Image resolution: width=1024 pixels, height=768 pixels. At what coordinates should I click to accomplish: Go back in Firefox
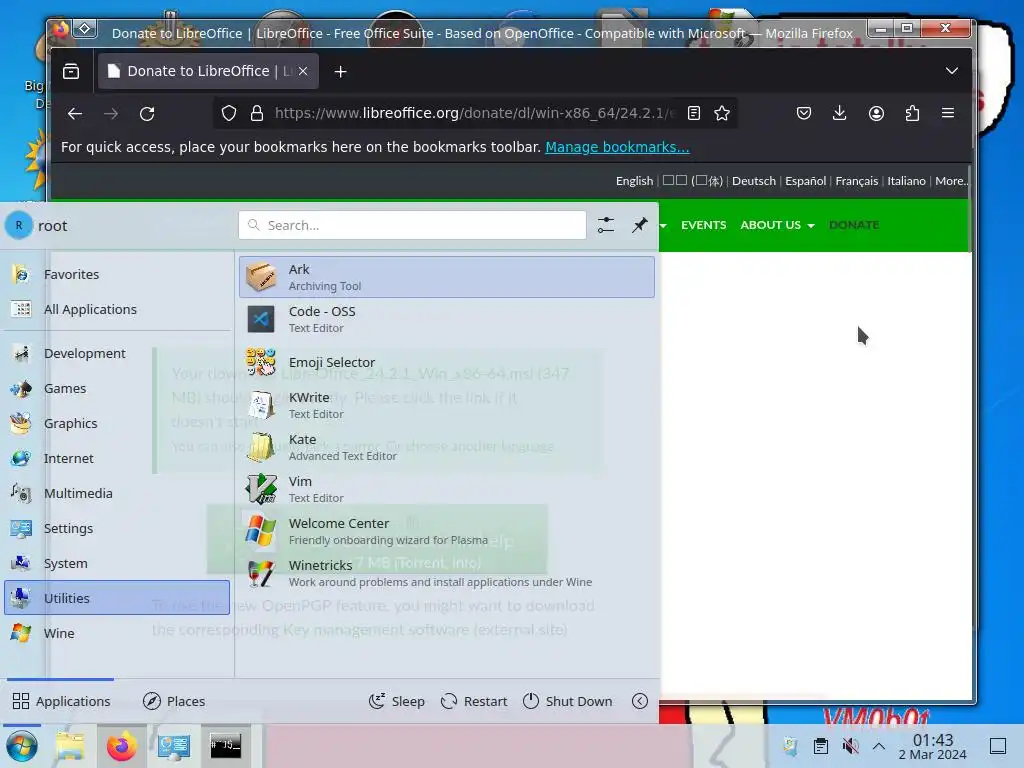pyautogui.click(x=75, y=114)
